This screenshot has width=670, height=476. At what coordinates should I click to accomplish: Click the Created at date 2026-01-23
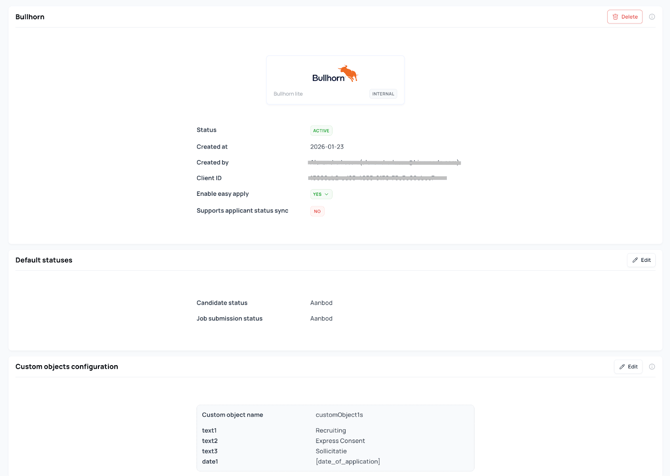tap(327, 147)
